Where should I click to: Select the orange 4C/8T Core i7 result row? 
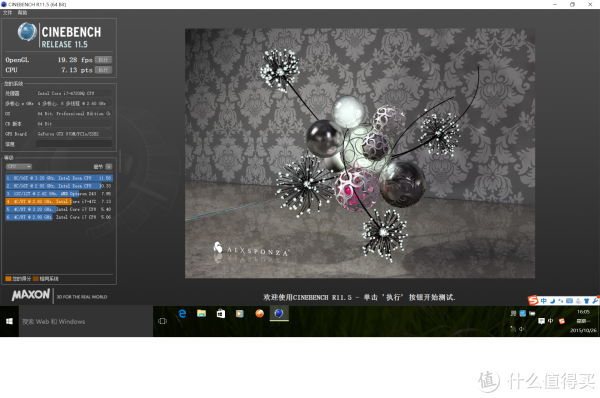click(59, 201)
